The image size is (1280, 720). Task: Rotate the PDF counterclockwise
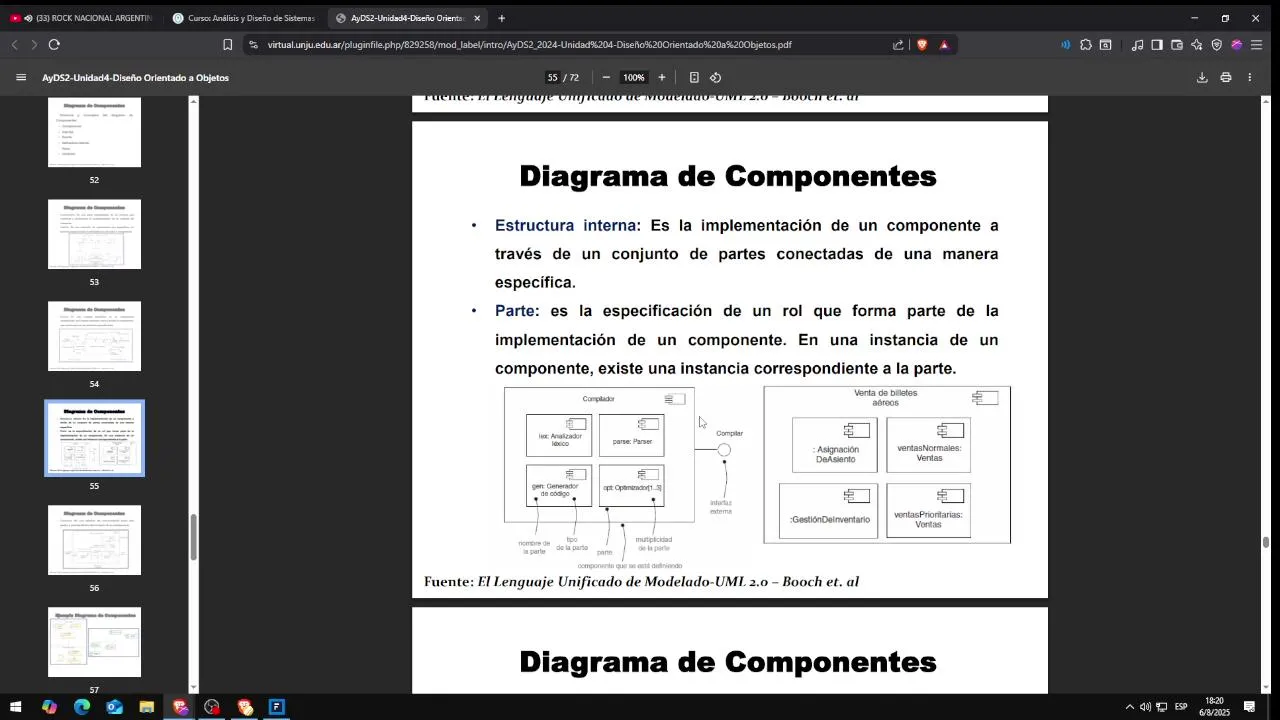(x=716, y=77)
